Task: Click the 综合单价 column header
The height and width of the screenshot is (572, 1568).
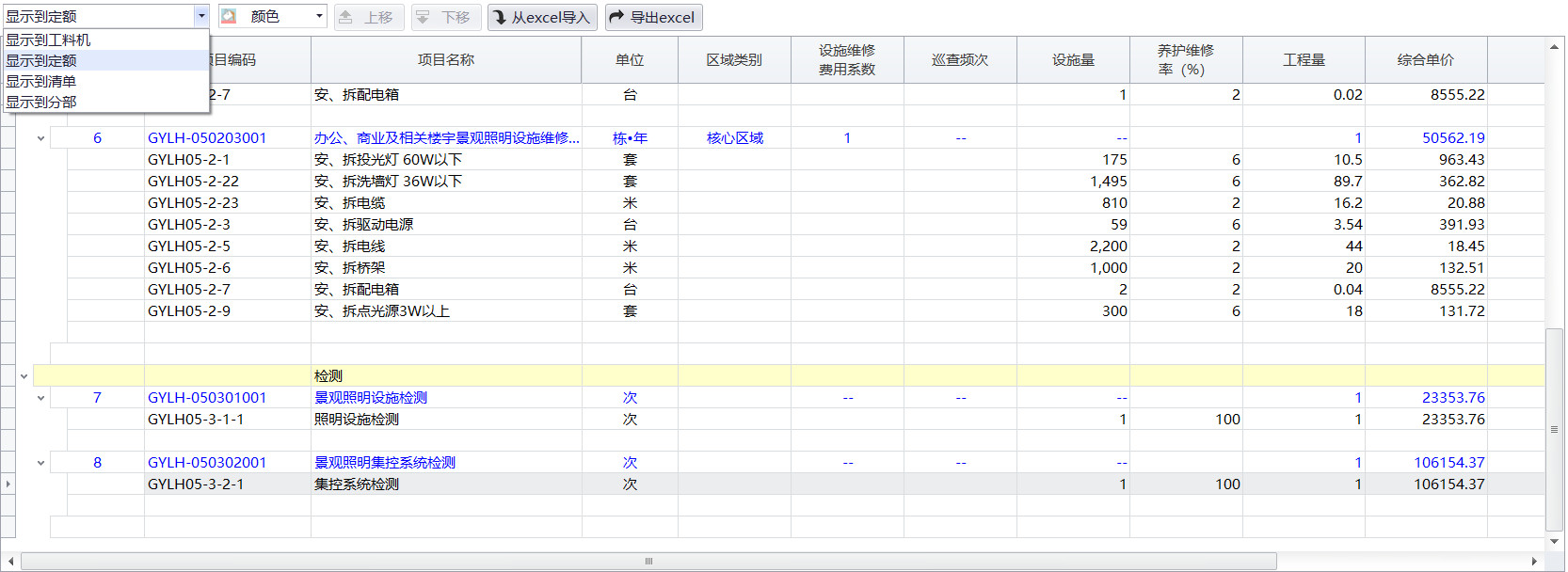Action: coord(1425,60)
